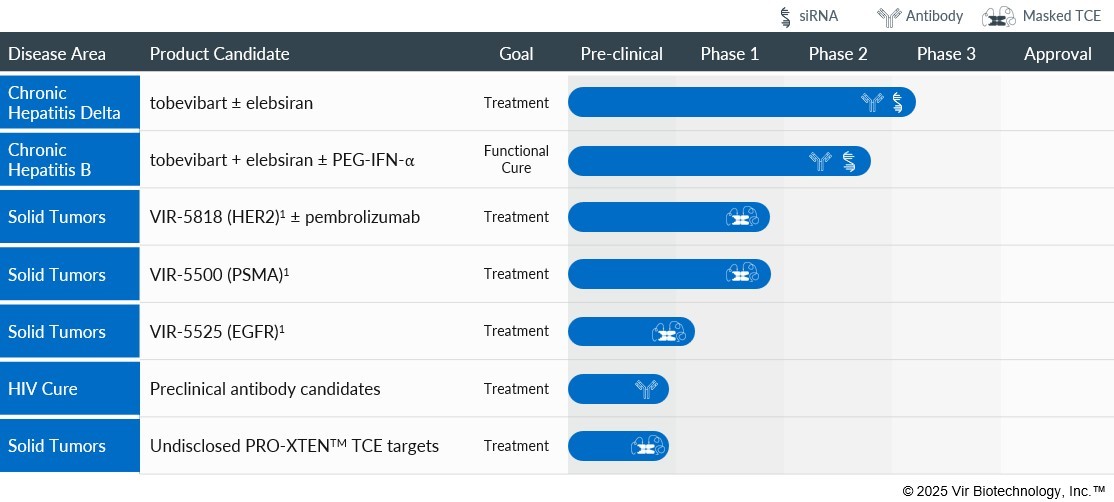Click masked TCE icon on PRO-XTEN bar
The image size is (1114, 502).
click(x=648, y=446)
